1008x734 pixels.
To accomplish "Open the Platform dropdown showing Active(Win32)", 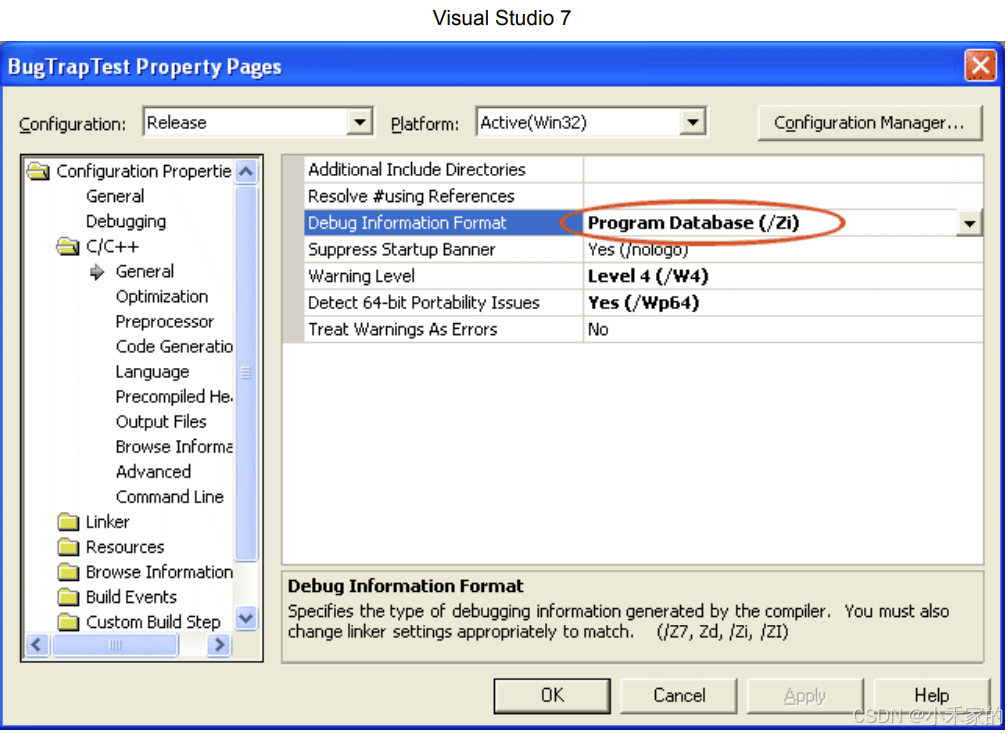I will (692, 122).
